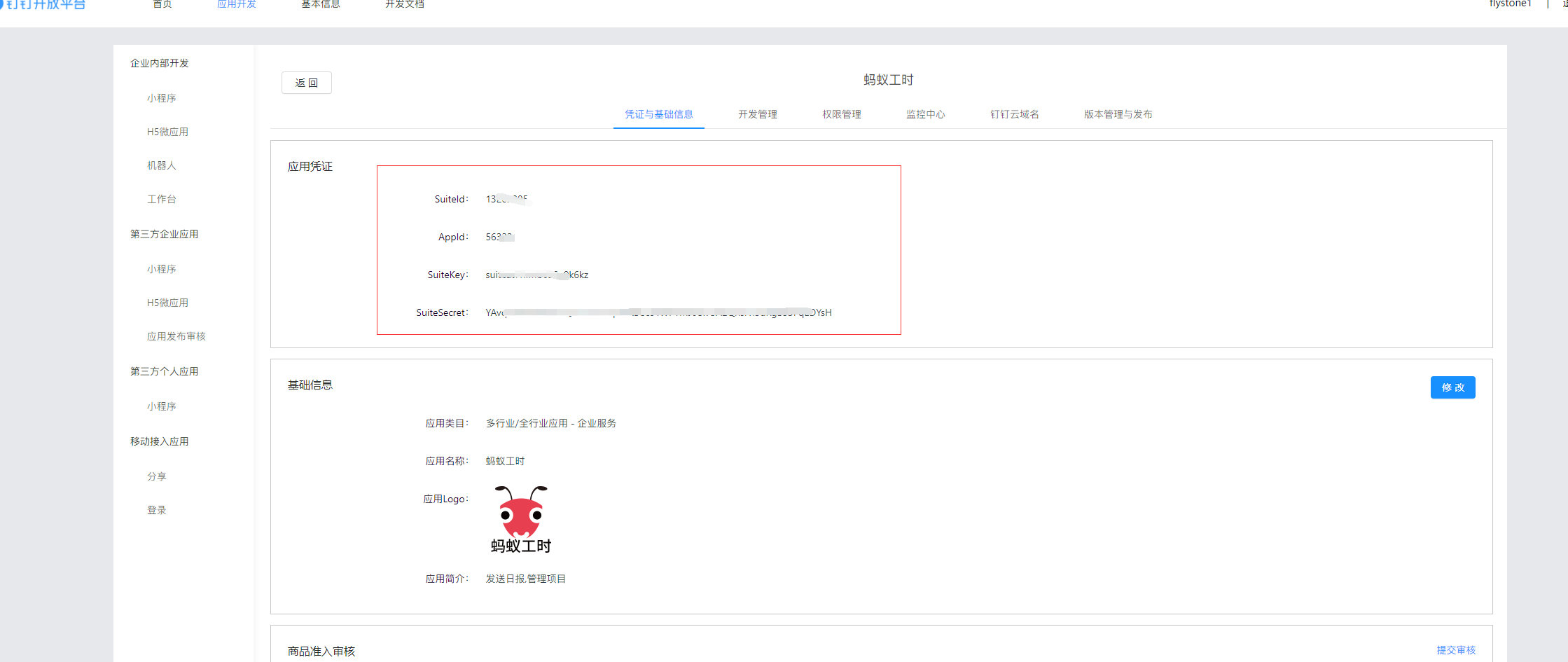Image resolution: width=1568 pixels, height=662 pixels.
Task: Open 分享 under 移动接入应用
Action: 157,476
